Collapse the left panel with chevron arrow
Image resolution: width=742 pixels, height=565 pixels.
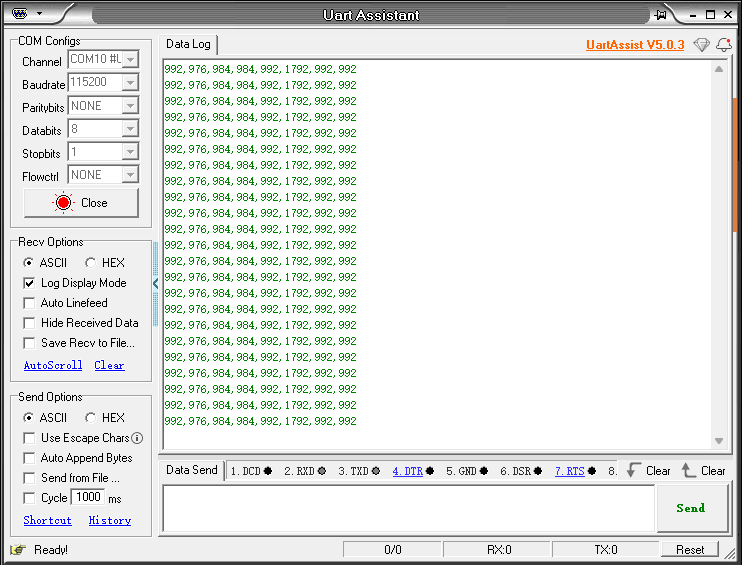pyautogui.click(x=155, y=283)
